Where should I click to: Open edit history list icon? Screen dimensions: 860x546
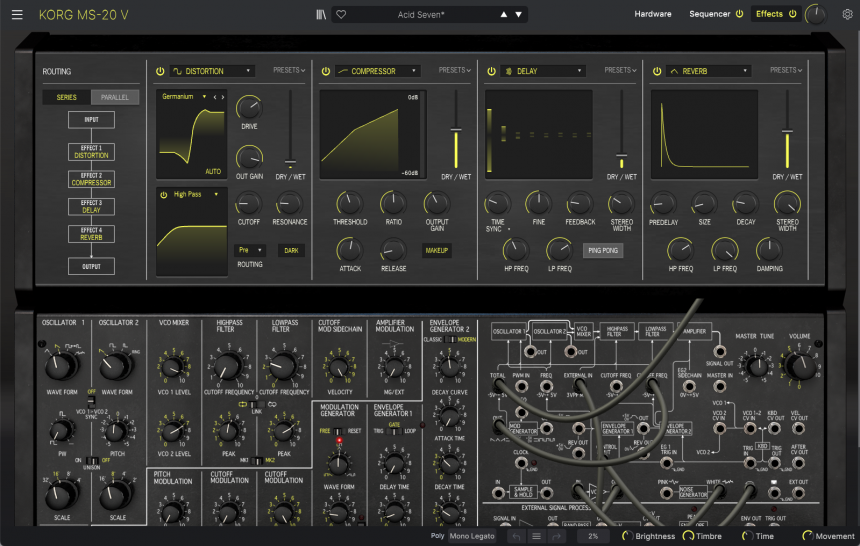coord(536,536)
